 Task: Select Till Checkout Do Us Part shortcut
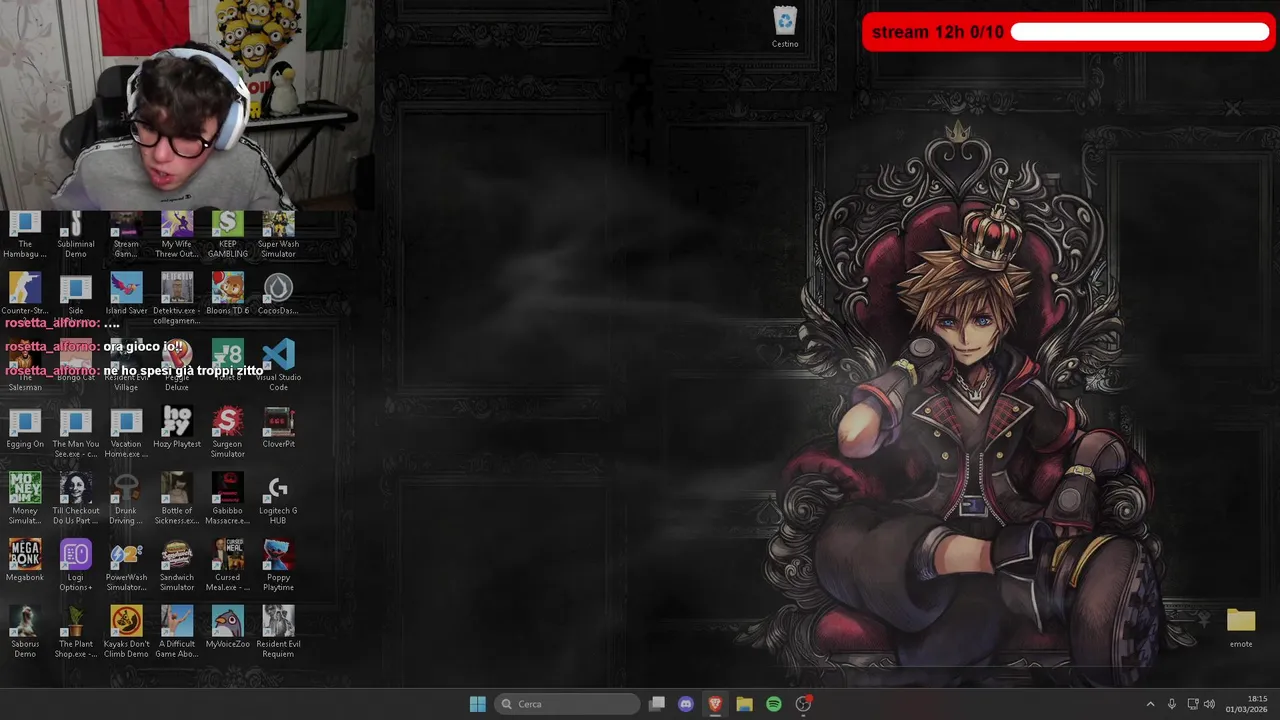click(76, 499)
